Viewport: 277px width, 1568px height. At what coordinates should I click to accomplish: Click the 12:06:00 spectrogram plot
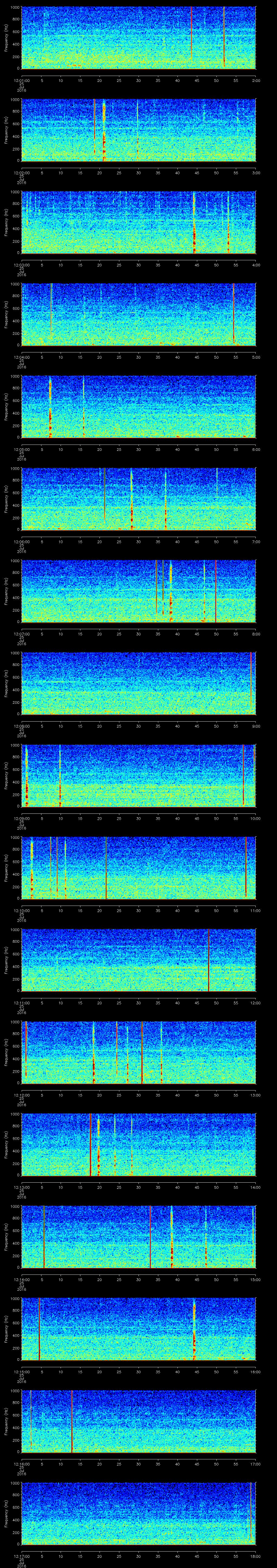[x=139, y=499]
